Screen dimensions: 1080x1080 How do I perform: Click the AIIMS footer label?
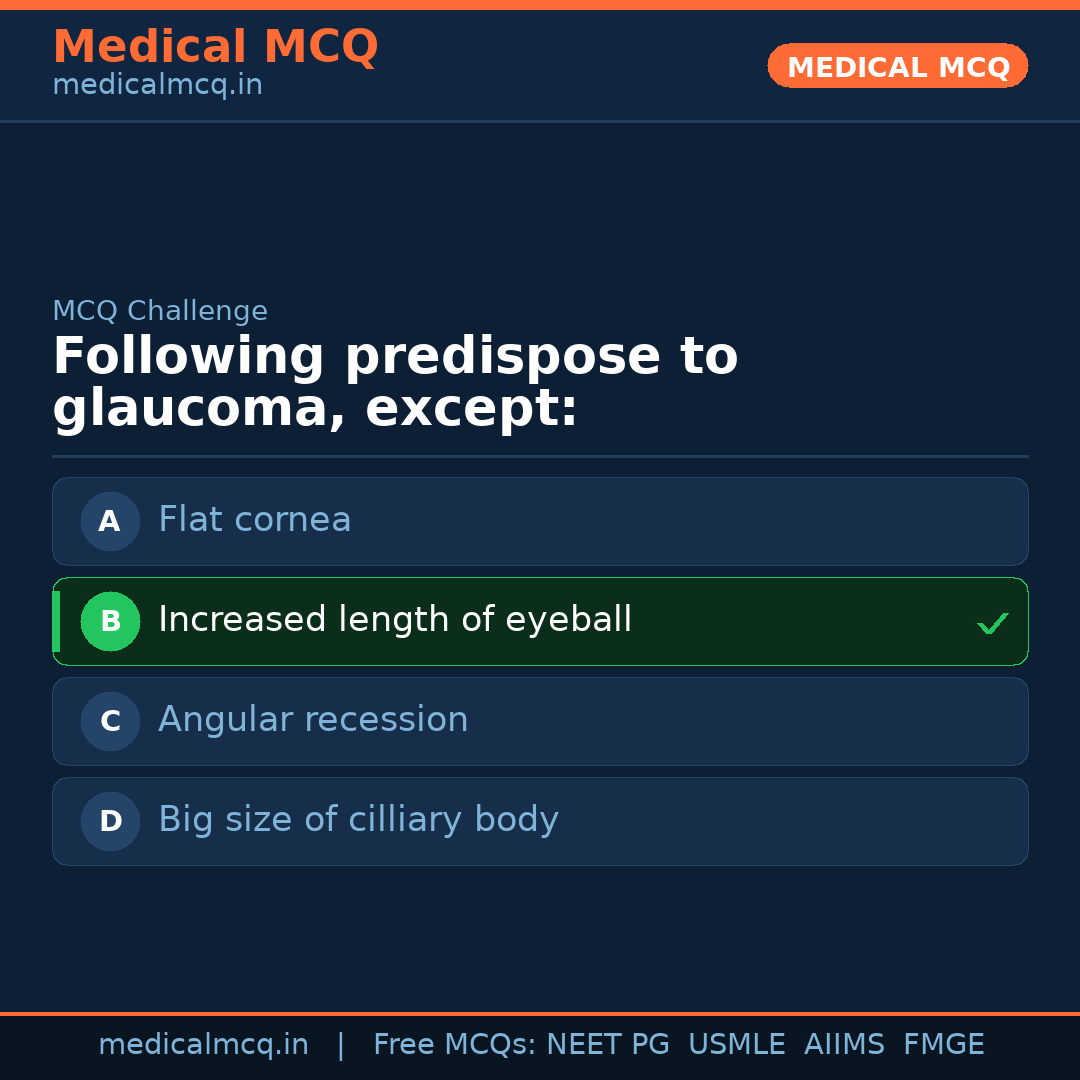pos(845,1043)
